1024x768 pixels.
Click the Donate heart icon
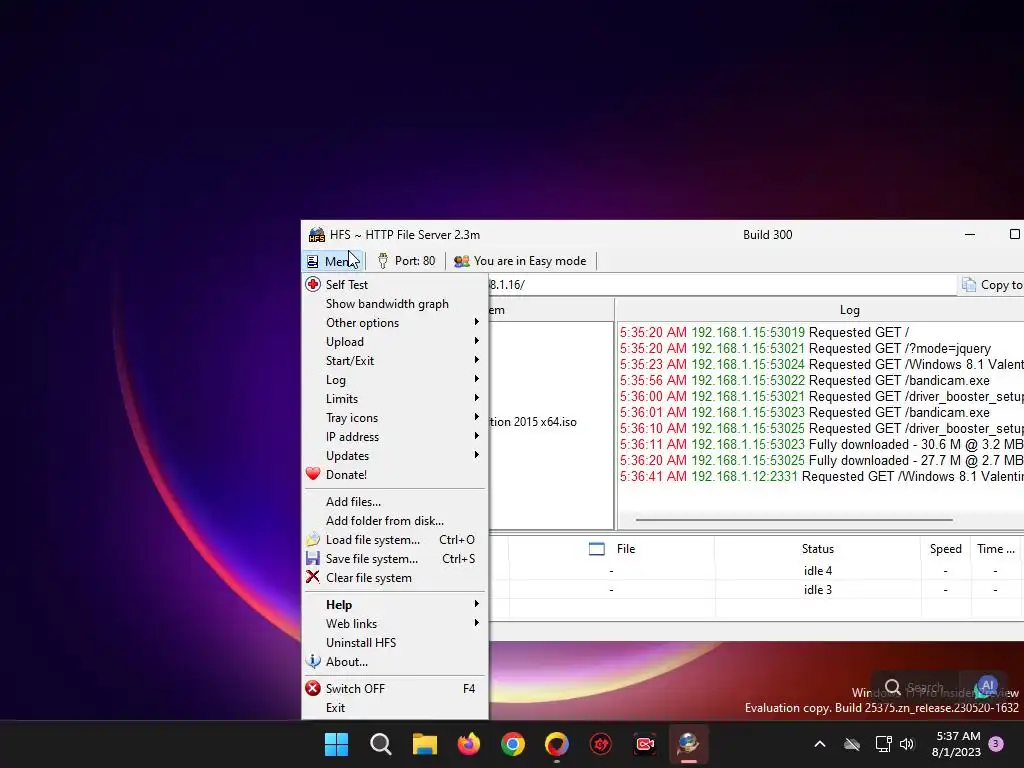coord(313,474)
